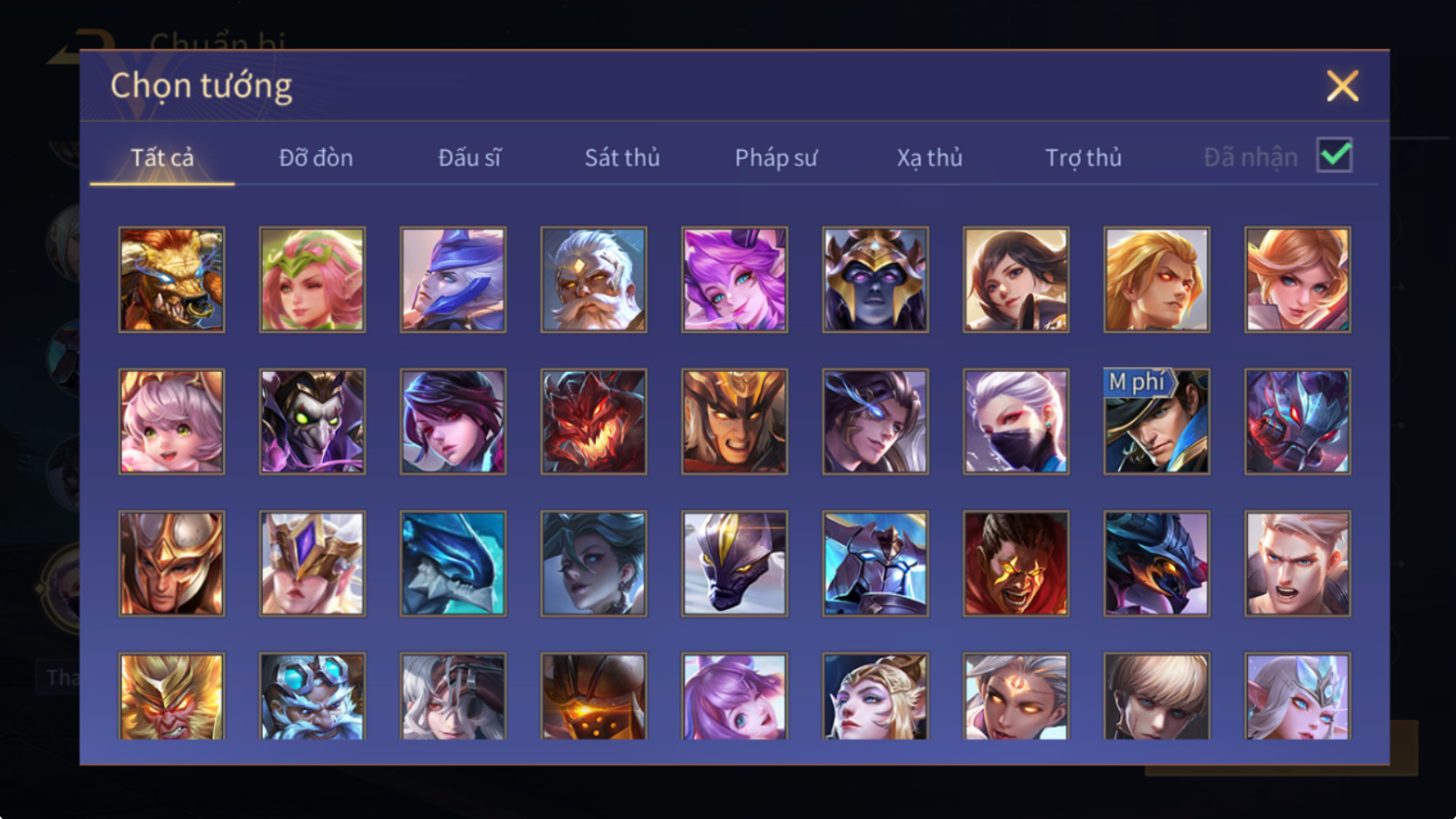The width and height of the screenshot is (1456, 819).
Task: Select the hero portrait with M phí tag
Action: pyautogui.click(x=1157, y=421)
